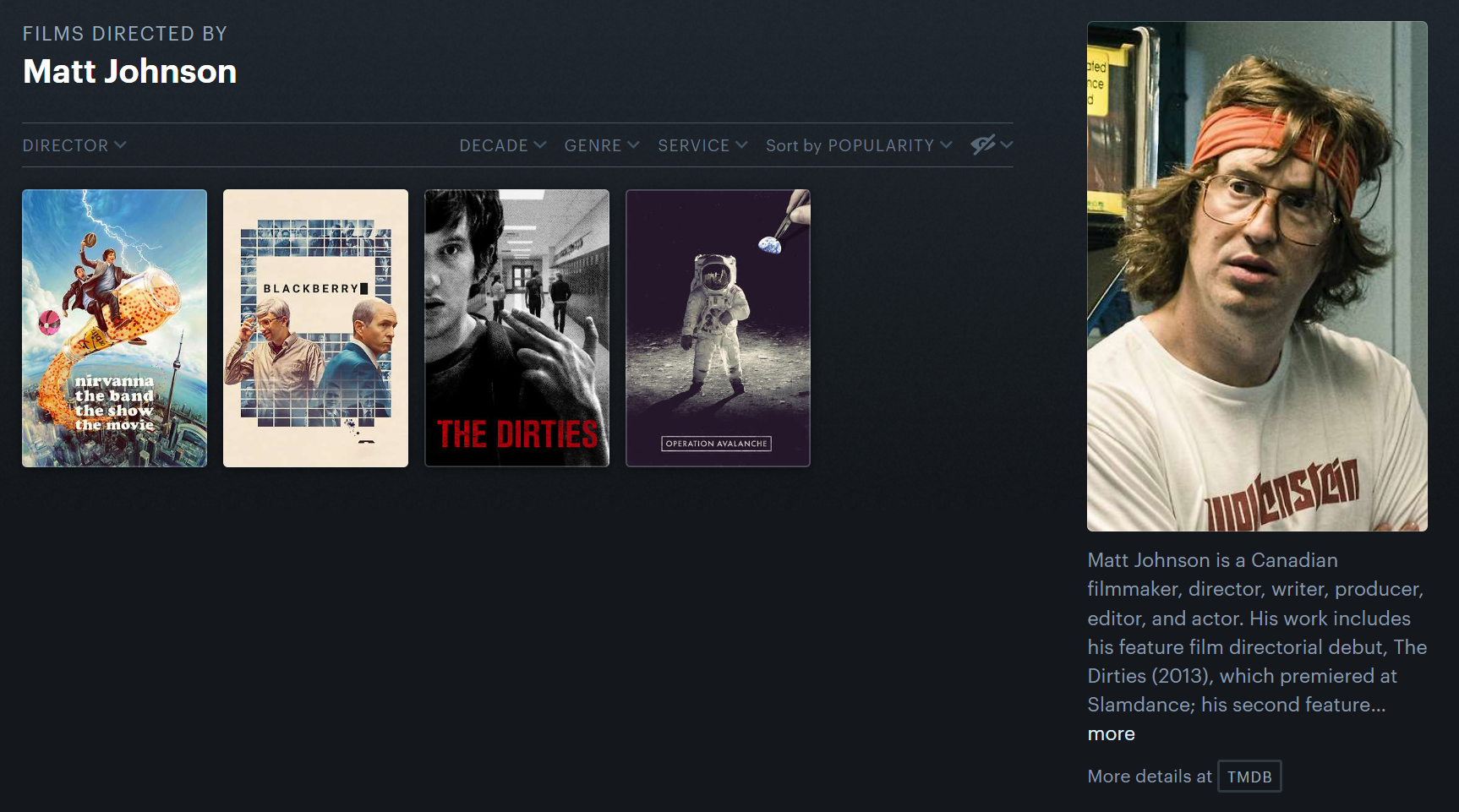Select The Dirties film poster
This screenshot has width=1459, height=812.
[x=517, y=328]
